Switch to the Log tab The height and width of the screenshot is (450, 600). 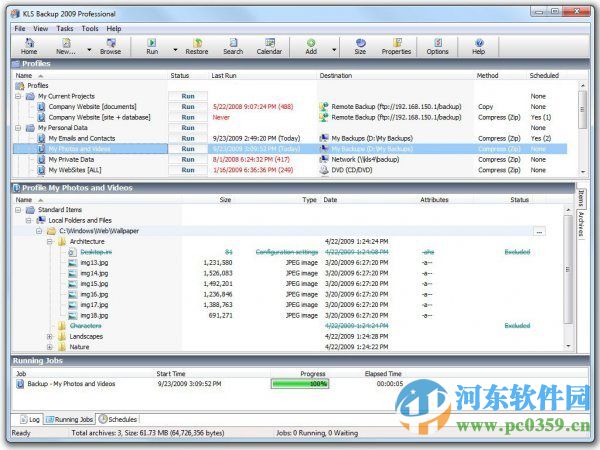(x=30, y=419)
